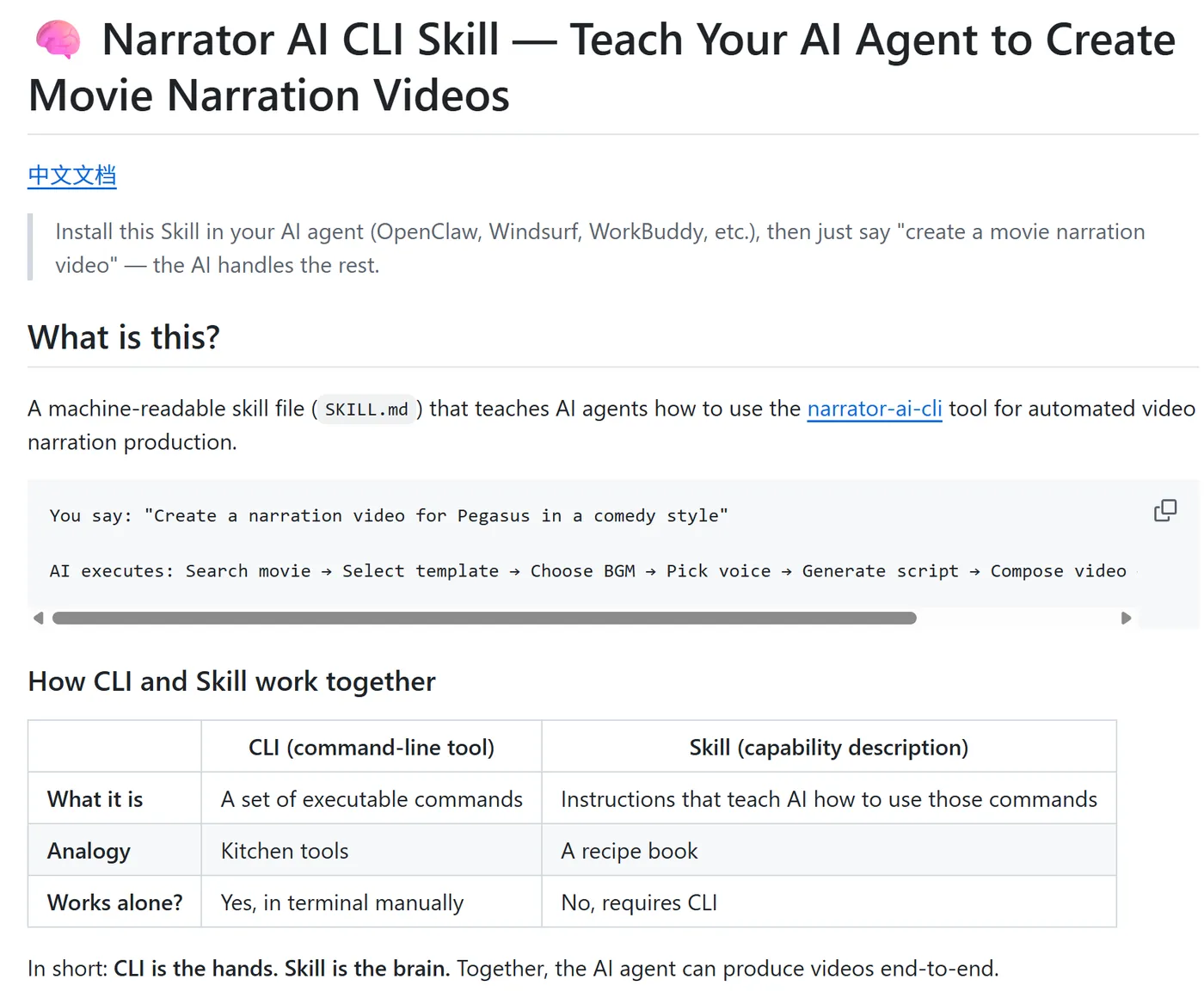Screen dimensions: 1204x1004
Task: Click the "AI executes" line in the code block
Action: tap(587, 571)
